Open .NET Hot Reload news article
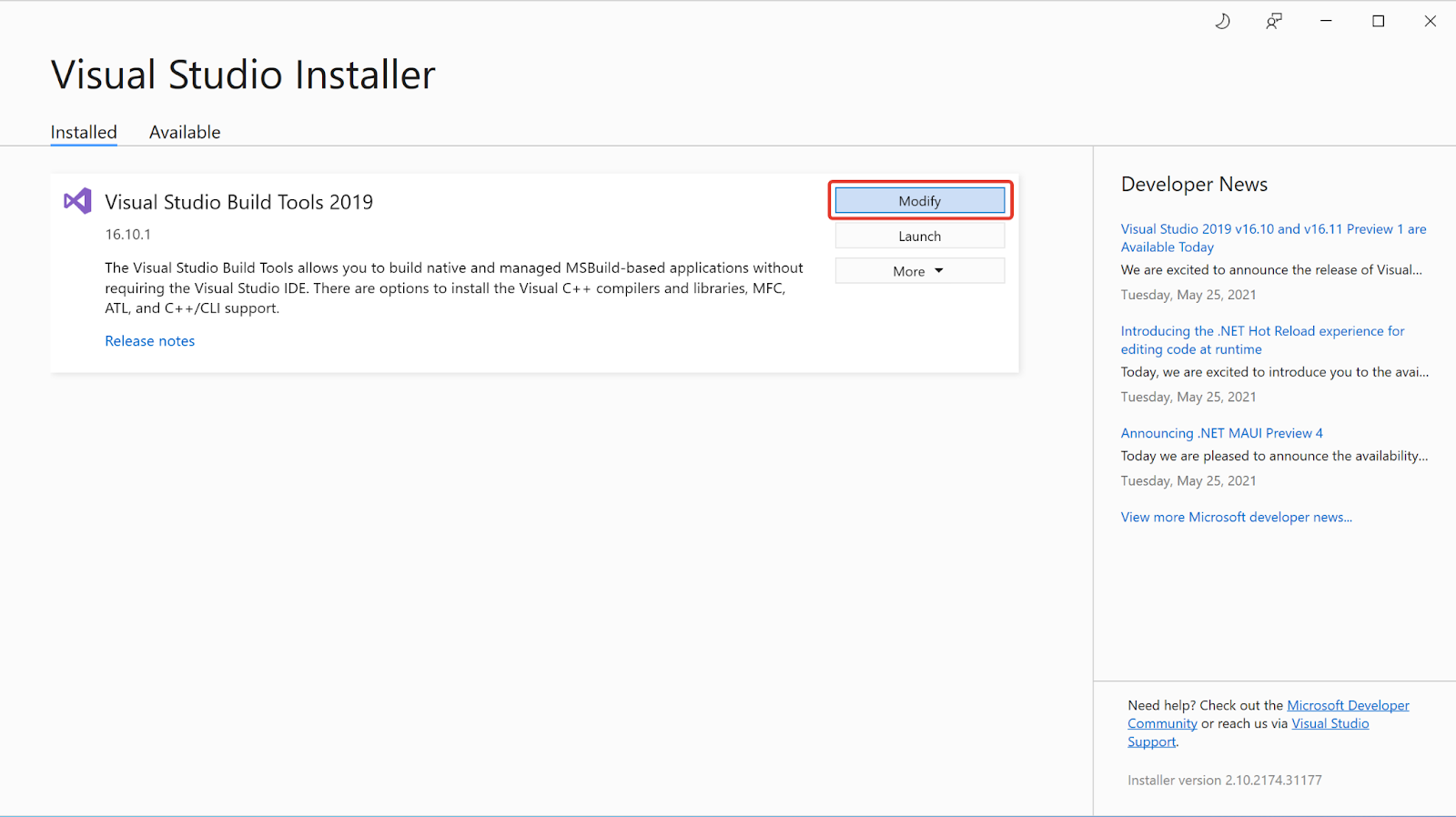This screenshot has height=817, width=1456. (x=1263, y=340)
